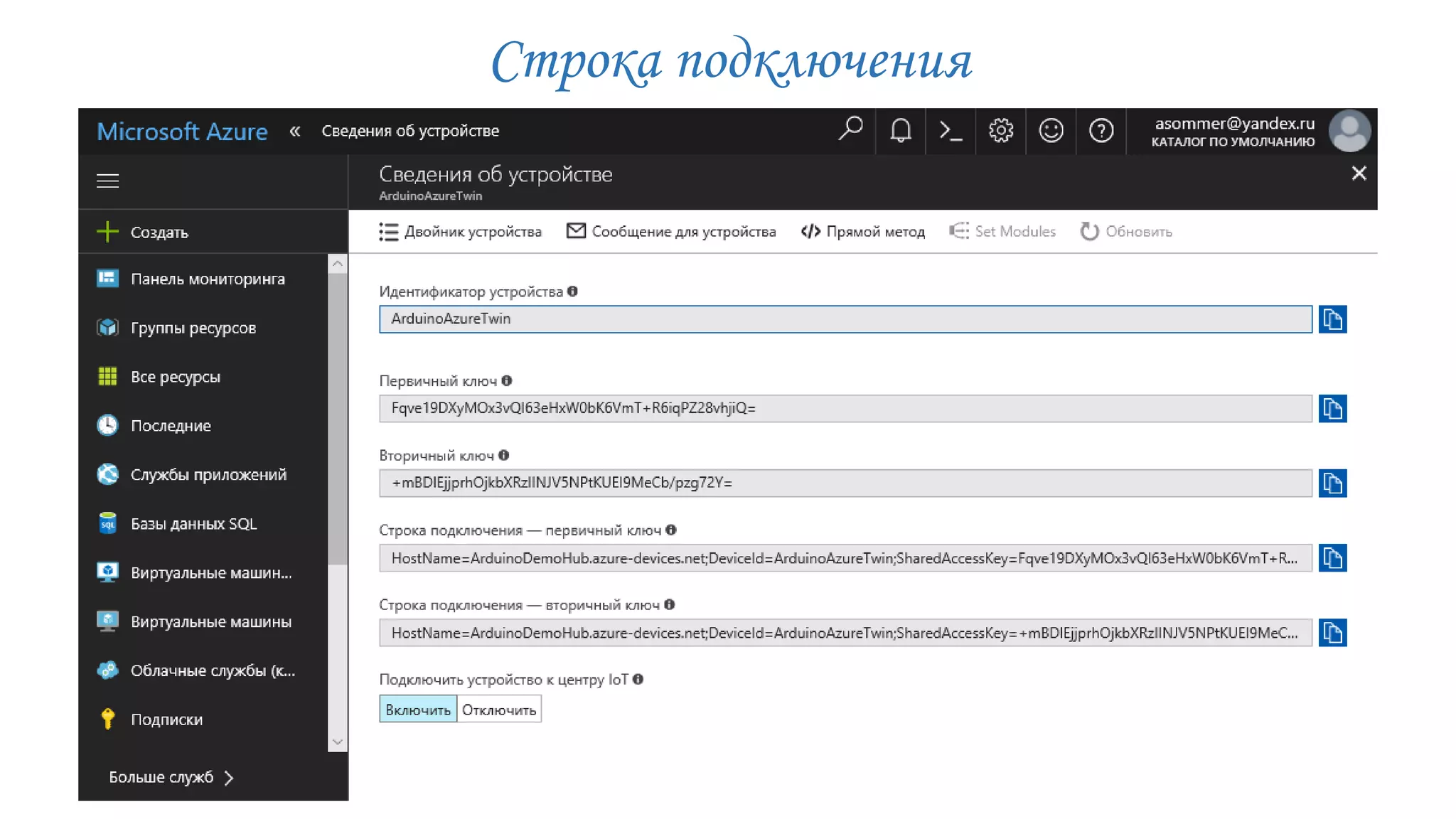Click the Подписки key icon
The image size is (1456, 819).
[x=107, y=719]
